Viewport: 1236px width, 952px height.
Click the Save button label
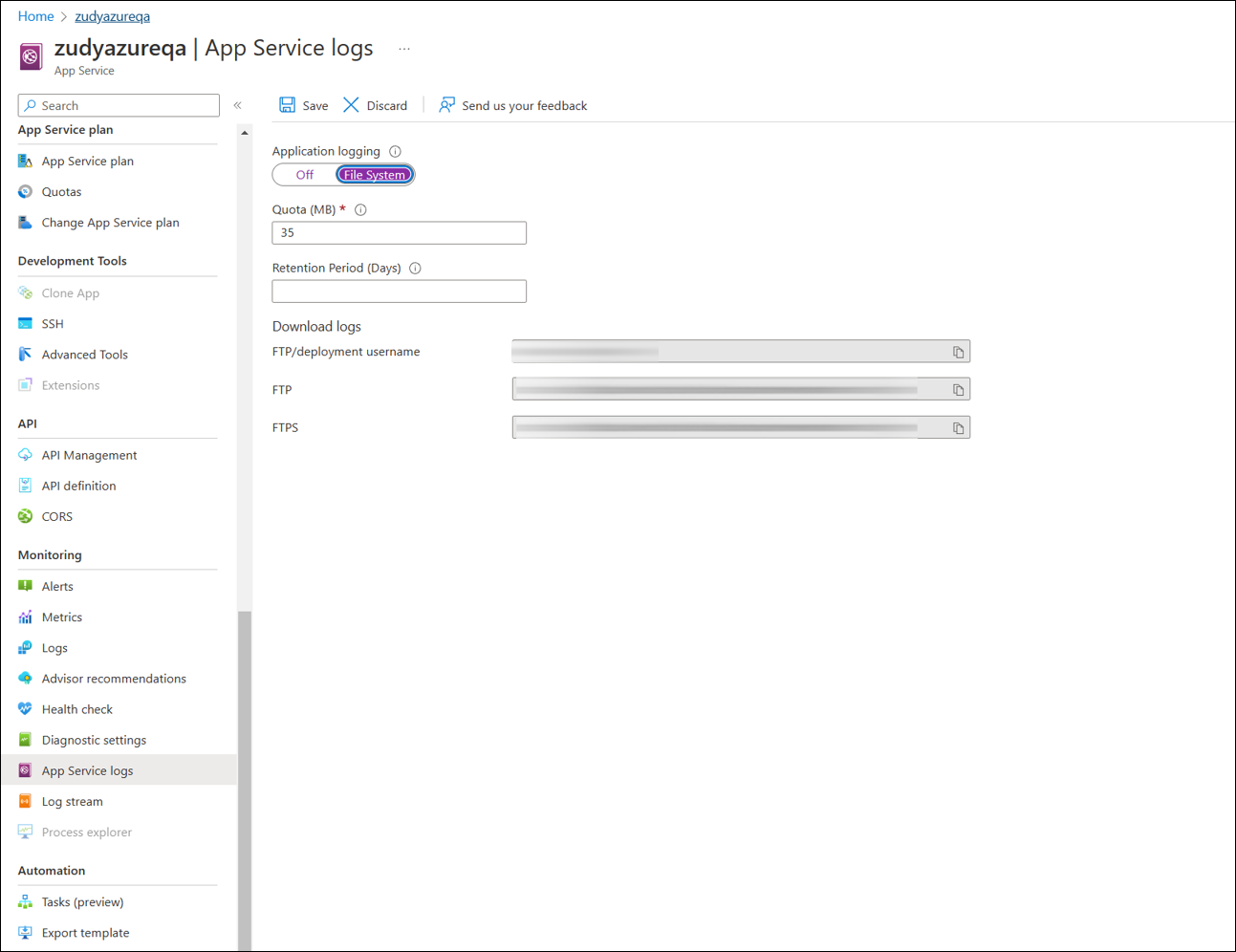(x=315, y=106)
